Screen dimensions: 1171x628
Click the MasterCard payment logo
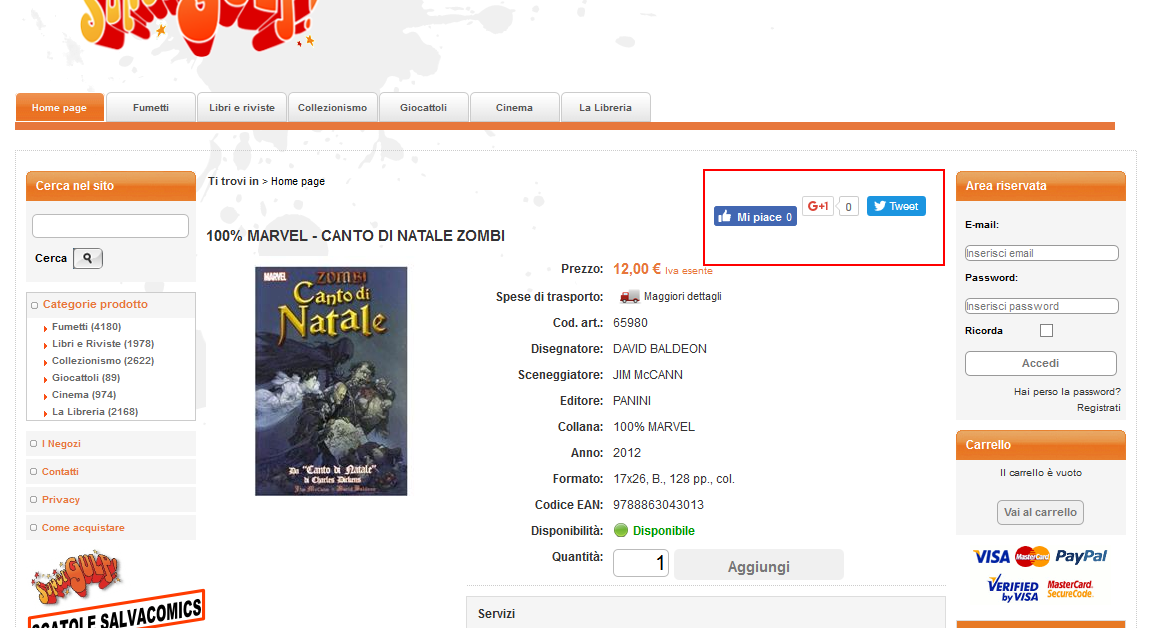click(1032, 556)
